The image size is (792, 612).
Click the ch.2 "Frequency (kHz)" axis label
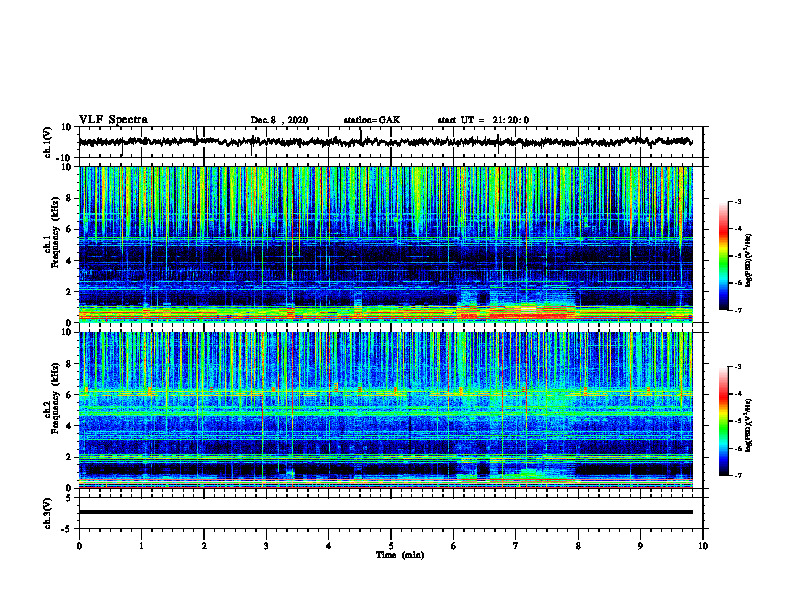[55, 398]
